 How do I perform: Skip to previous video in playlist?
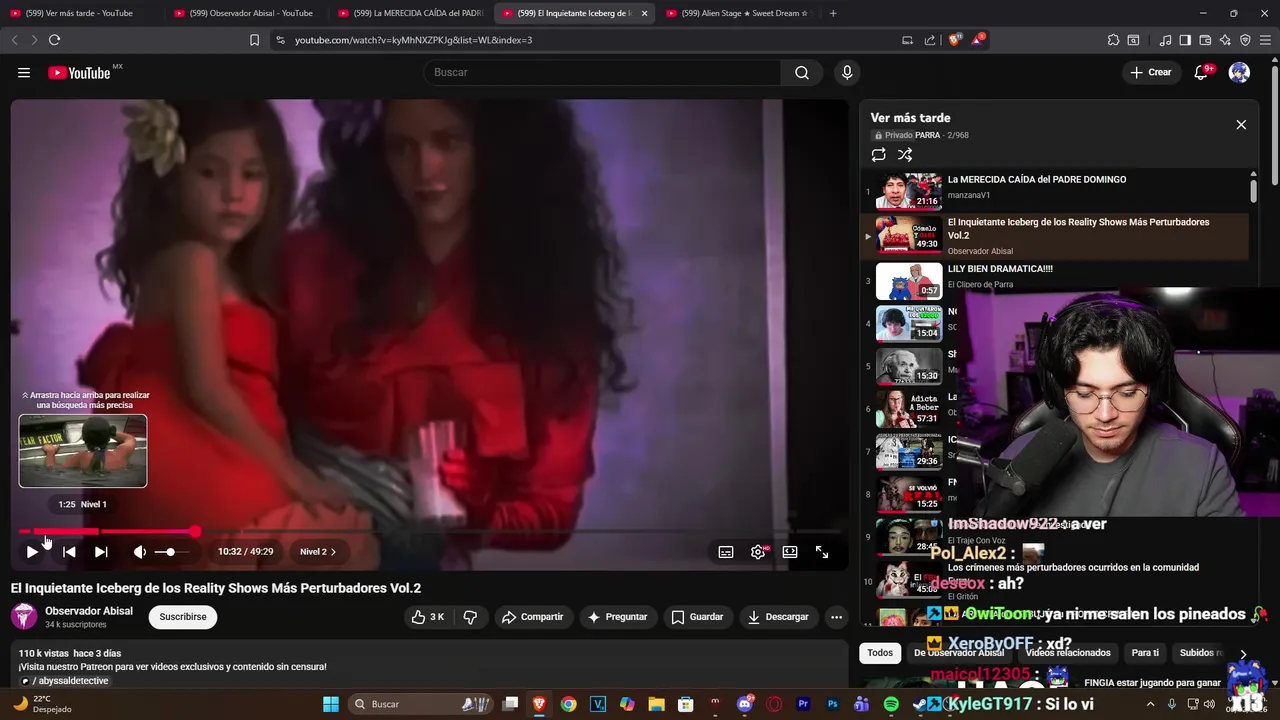tap(69, 552)
